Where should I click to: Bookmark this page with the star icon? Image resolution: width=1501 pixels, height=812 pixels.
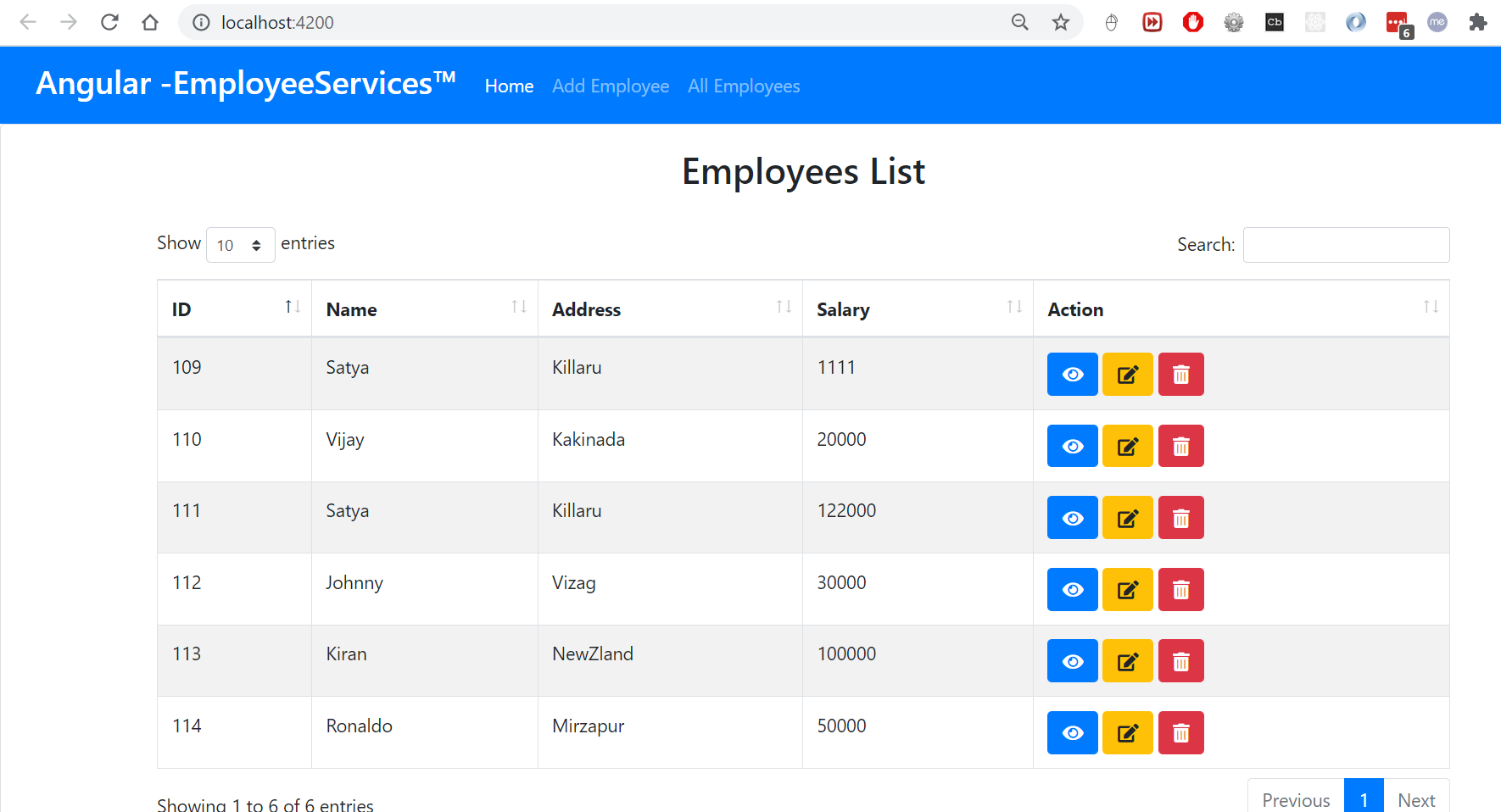(1060, 23)
